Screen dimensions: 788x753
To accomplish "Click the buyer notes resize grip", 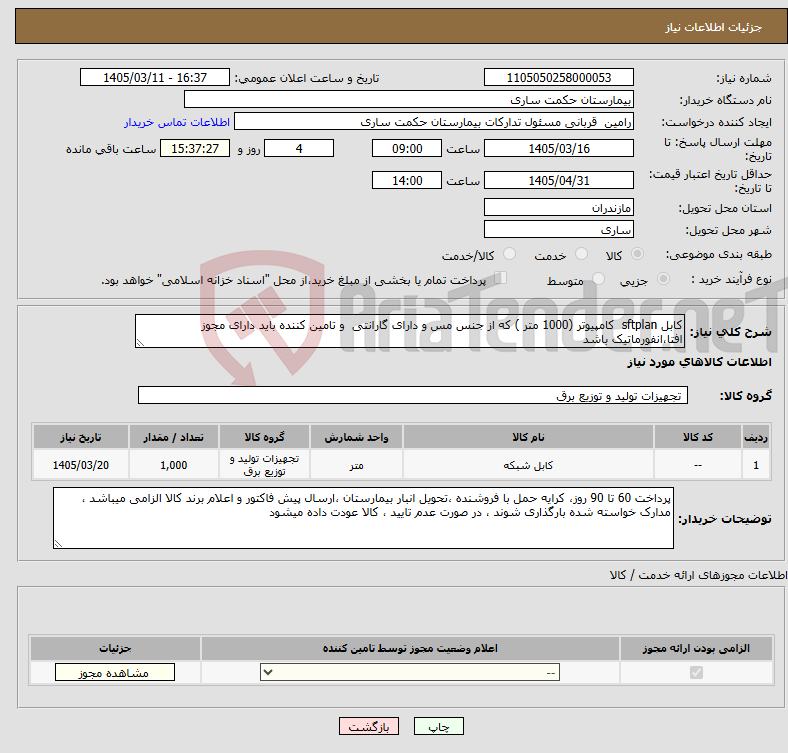I will 58,543.
